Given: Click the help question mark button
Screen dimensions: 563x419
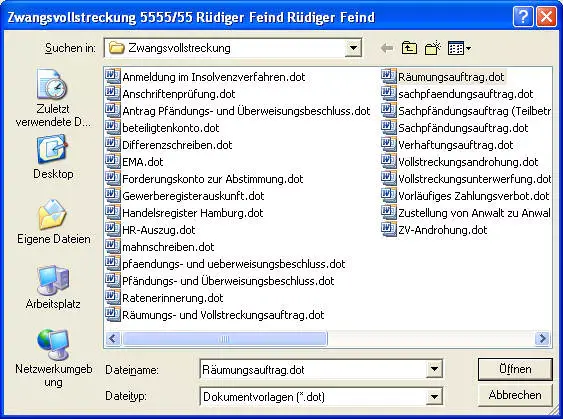Looking at the screenshot, I should (523, 17).
